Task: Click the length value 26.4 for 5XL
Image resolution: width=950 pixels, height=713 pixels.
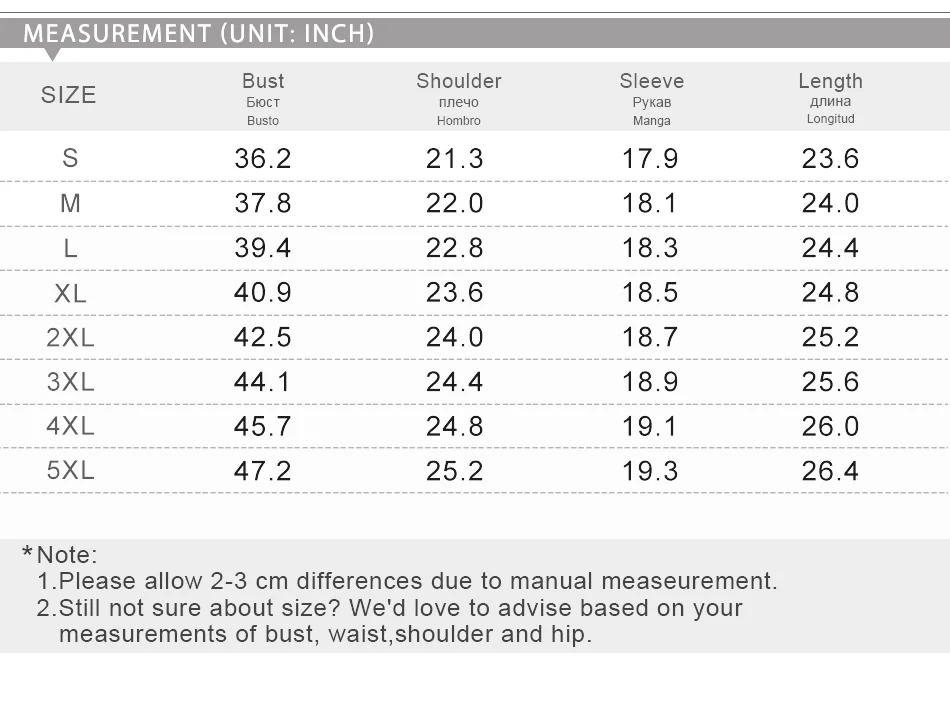Action: click(830, 471)
